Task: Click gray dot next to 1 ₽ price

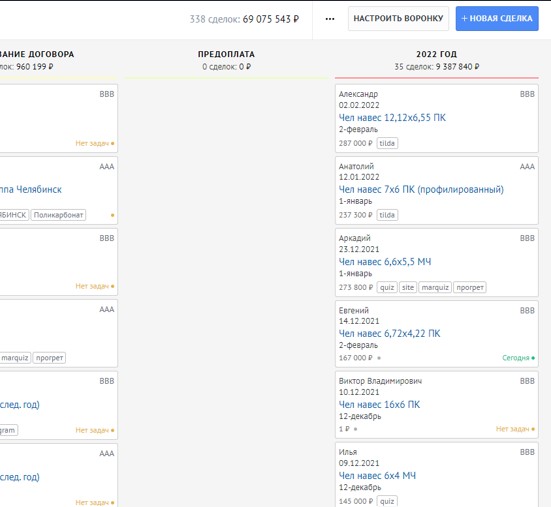Action: [355, 429]
